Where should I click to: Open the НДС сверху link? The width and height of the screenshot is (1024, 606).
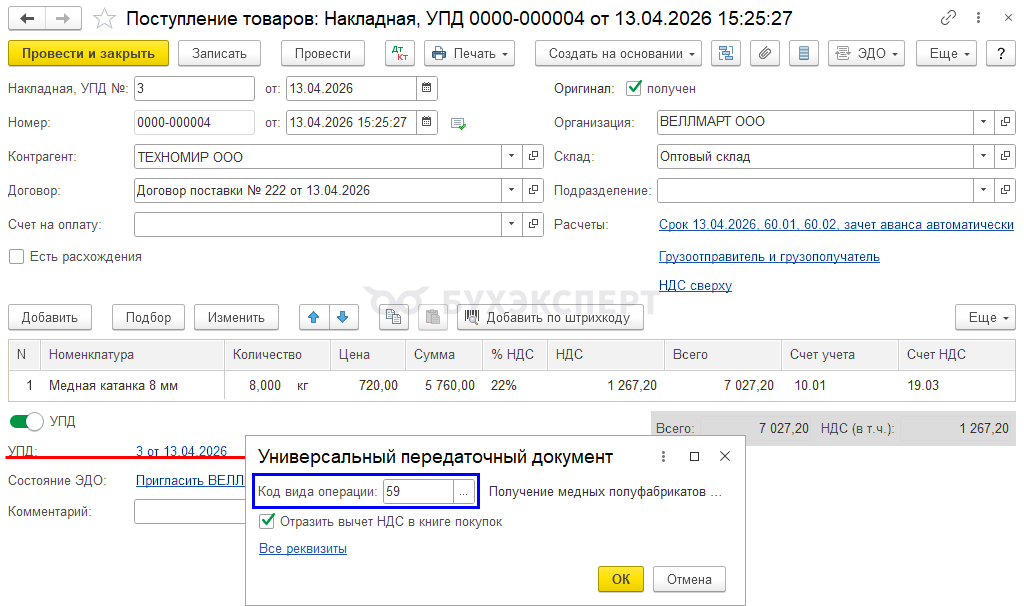coord(696,285)
